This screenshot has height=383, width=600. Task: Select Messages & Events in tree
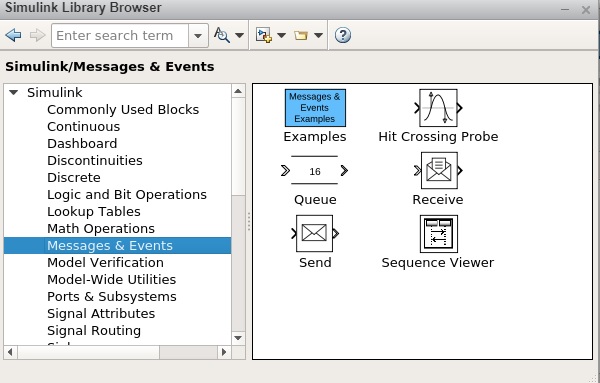pyautogui.click(x=117, y=245)
